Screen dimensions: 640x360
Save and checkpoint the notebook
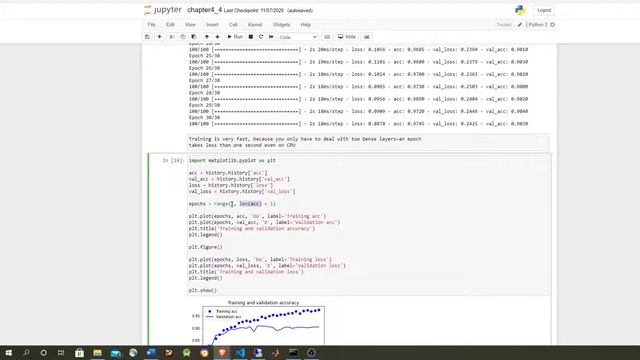pyautogui.click(x=147, y=37)
